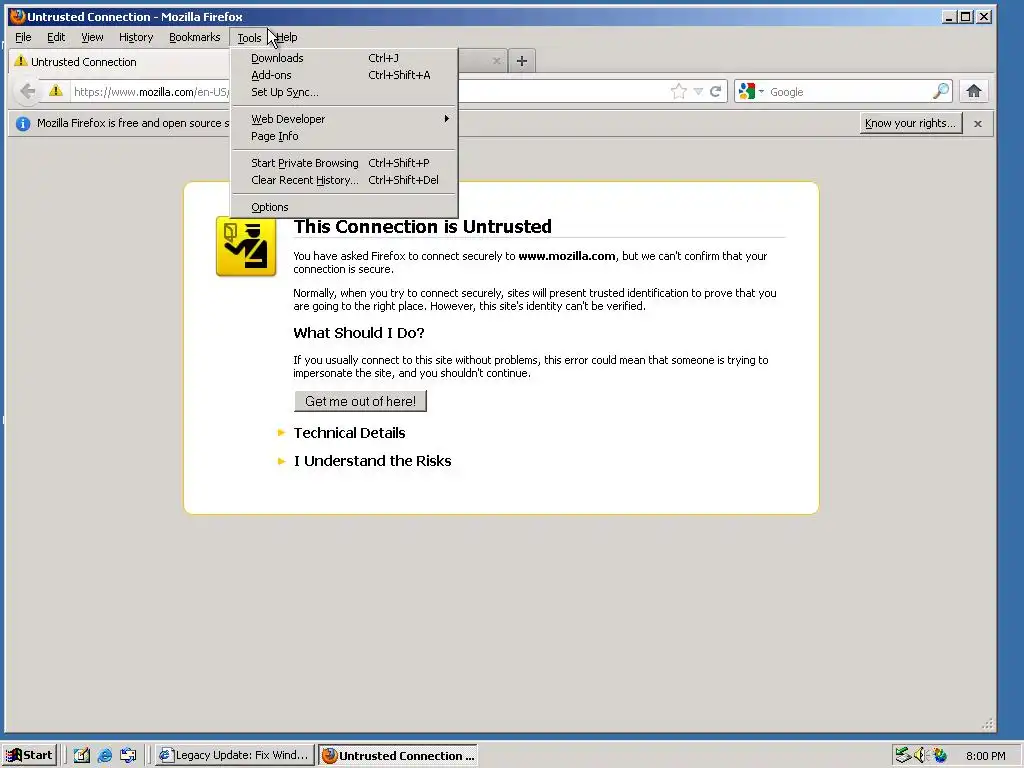The image size is (1024, 768).
Task: Click the window resize grip corner
Action: pos(988,724)
